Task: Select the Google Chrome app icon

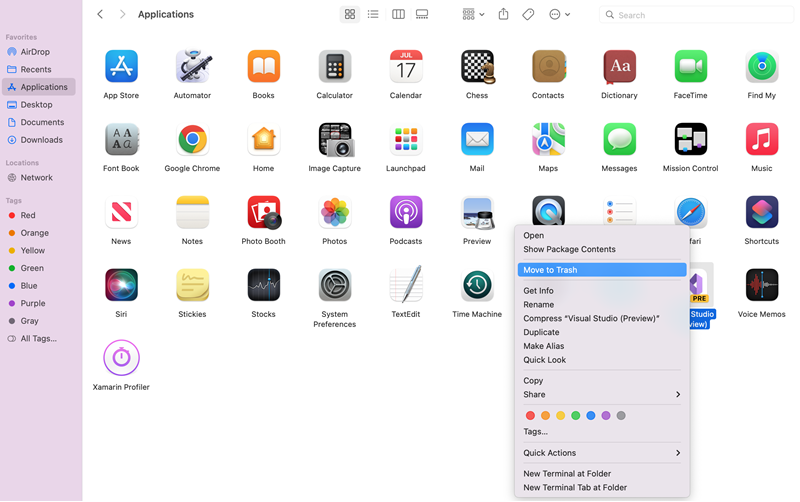Action: pos(192,139)
